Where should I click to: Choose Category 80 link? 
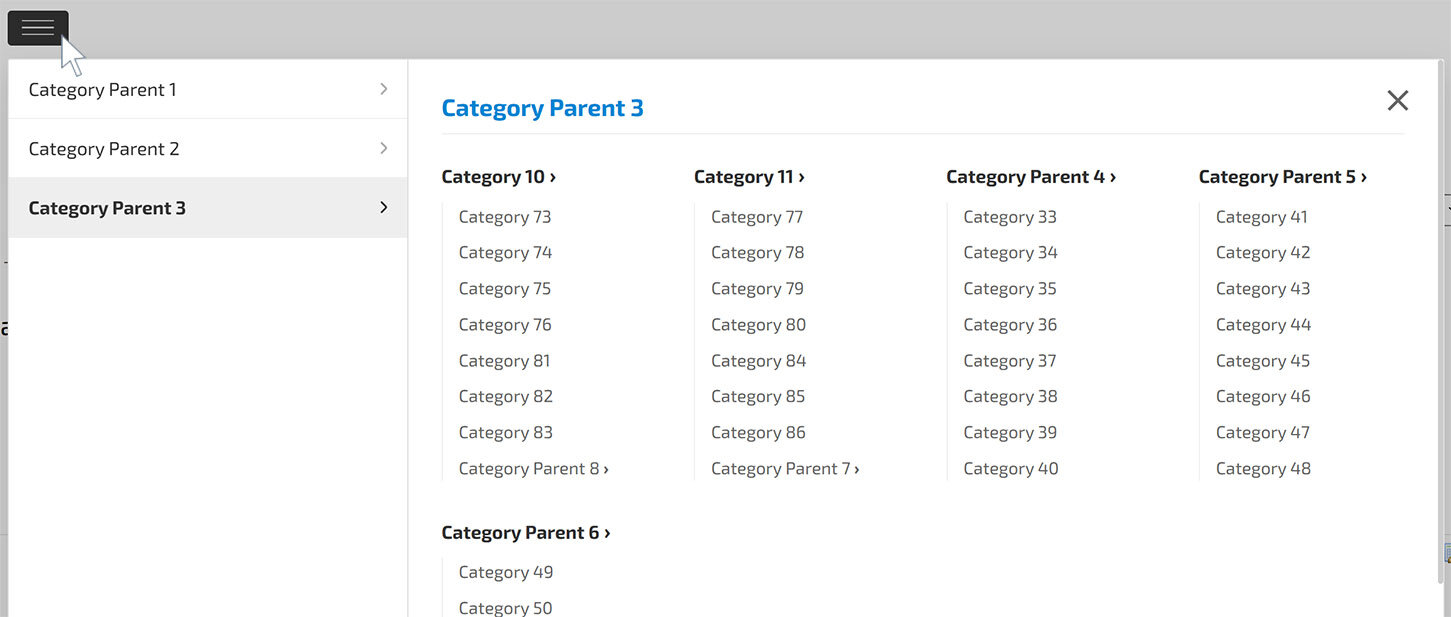pyautogui.click(x=758, y=325)
